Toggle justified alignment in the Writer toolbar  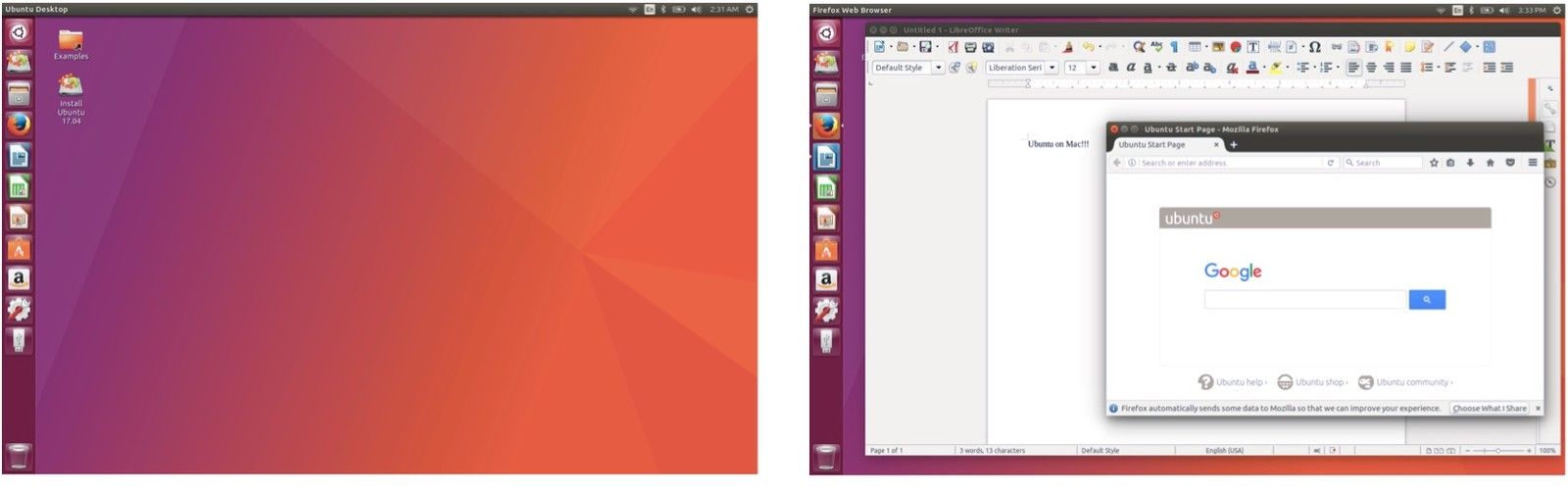tap(1406, 68)
